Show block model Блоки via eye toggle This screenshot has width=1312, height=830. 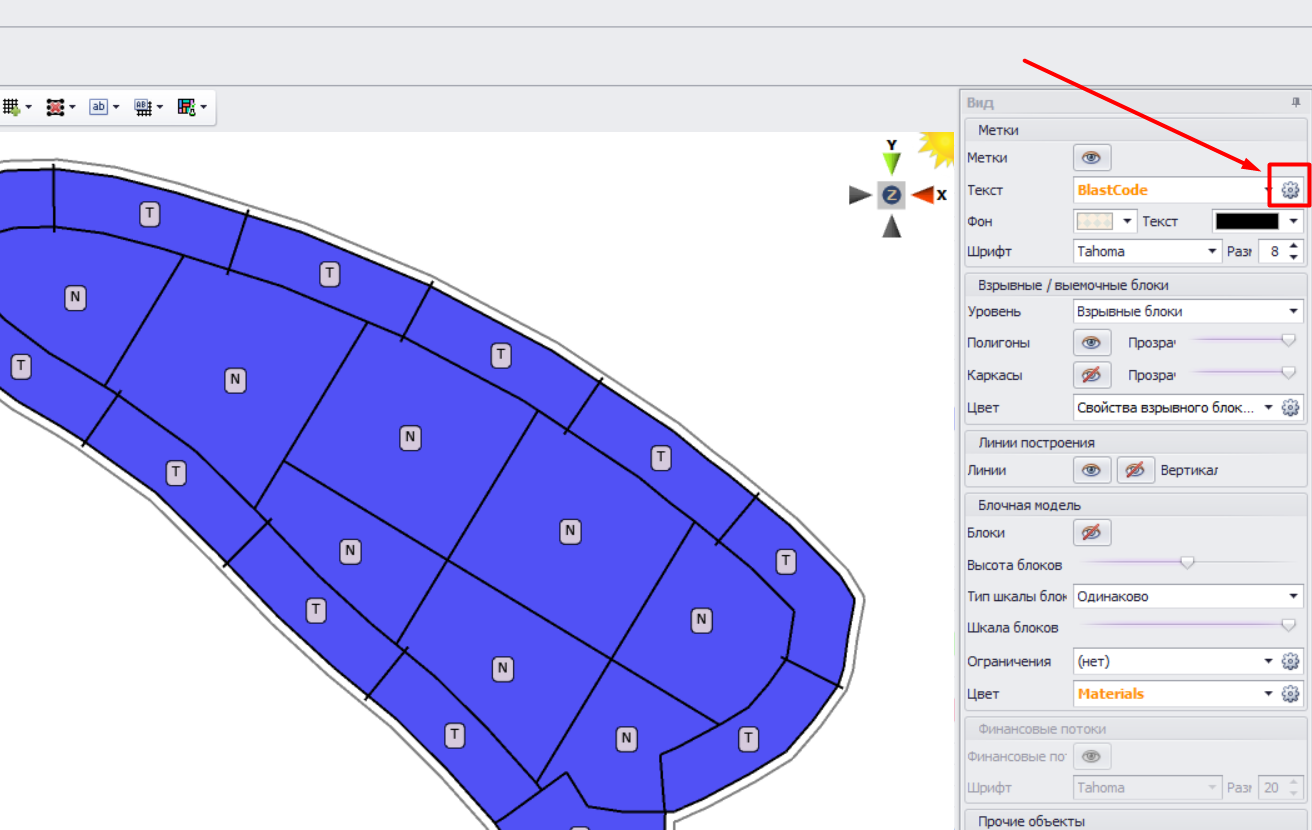point(1091,533)
